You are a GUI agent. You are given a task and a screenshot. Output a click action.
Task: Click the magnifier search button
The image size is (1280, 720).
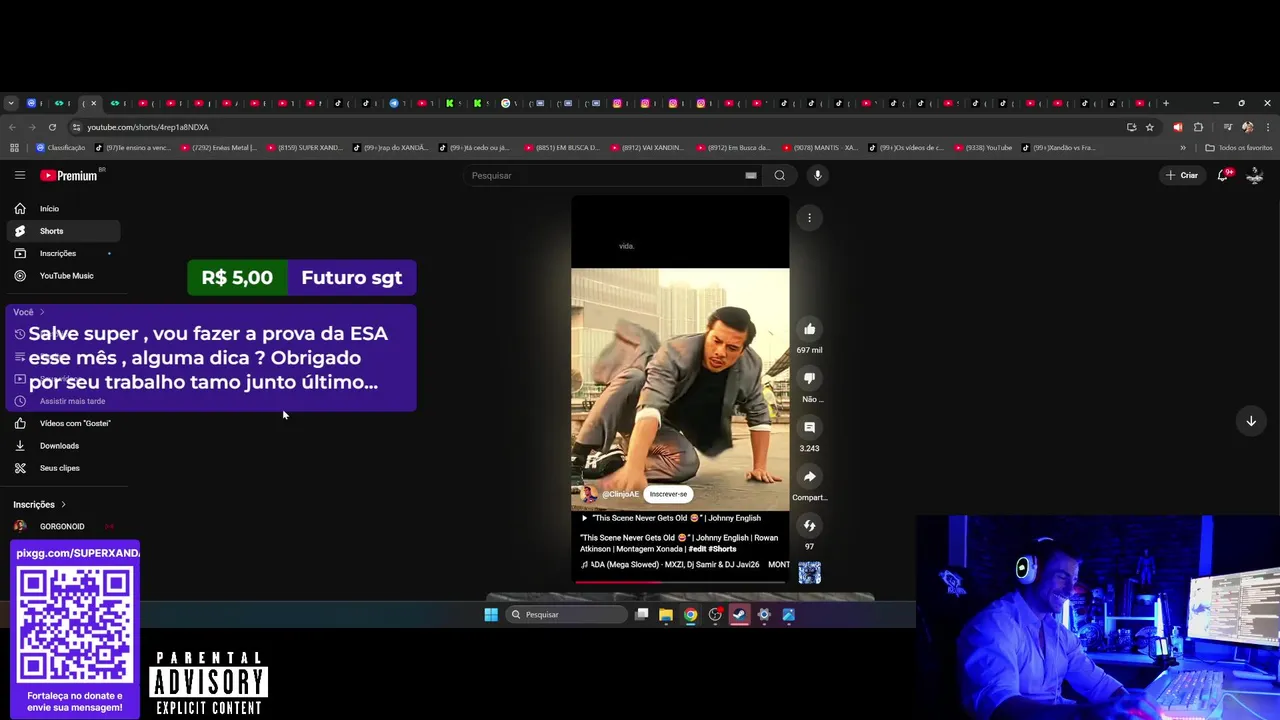click(x=779, y=175)
